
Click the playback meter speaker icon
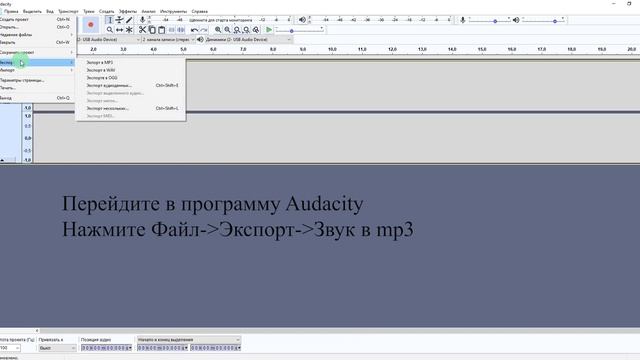coord(302,20)
